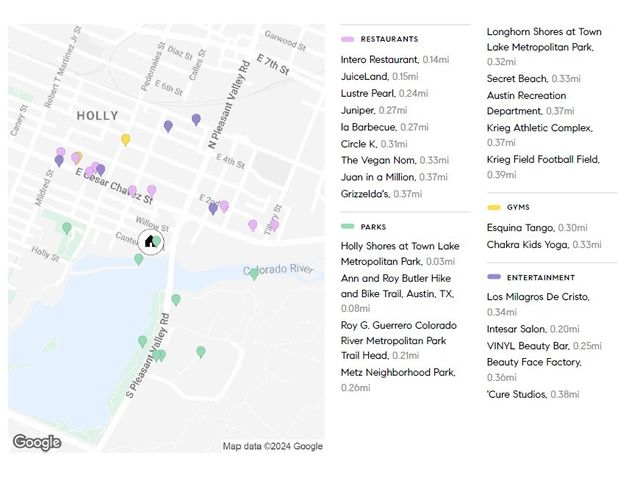Click the yellow Gyms legend swatch
This screenshot has height=480, width=640.
point(494,207)
